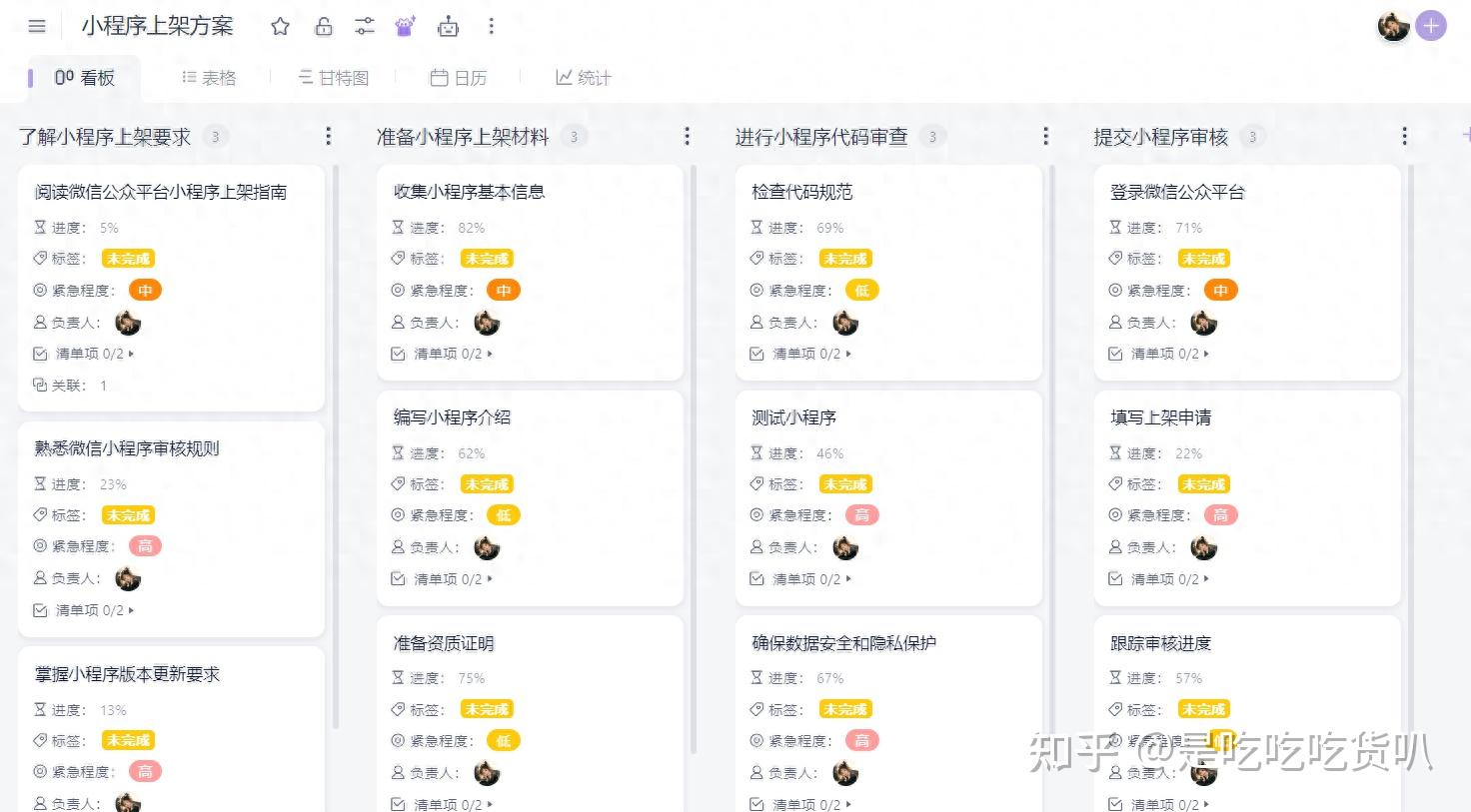This screenshot has width=1471, height=812.
Task: Click the scrollbar of 准备小程序上架材料 column
Action: coord(694,459)
